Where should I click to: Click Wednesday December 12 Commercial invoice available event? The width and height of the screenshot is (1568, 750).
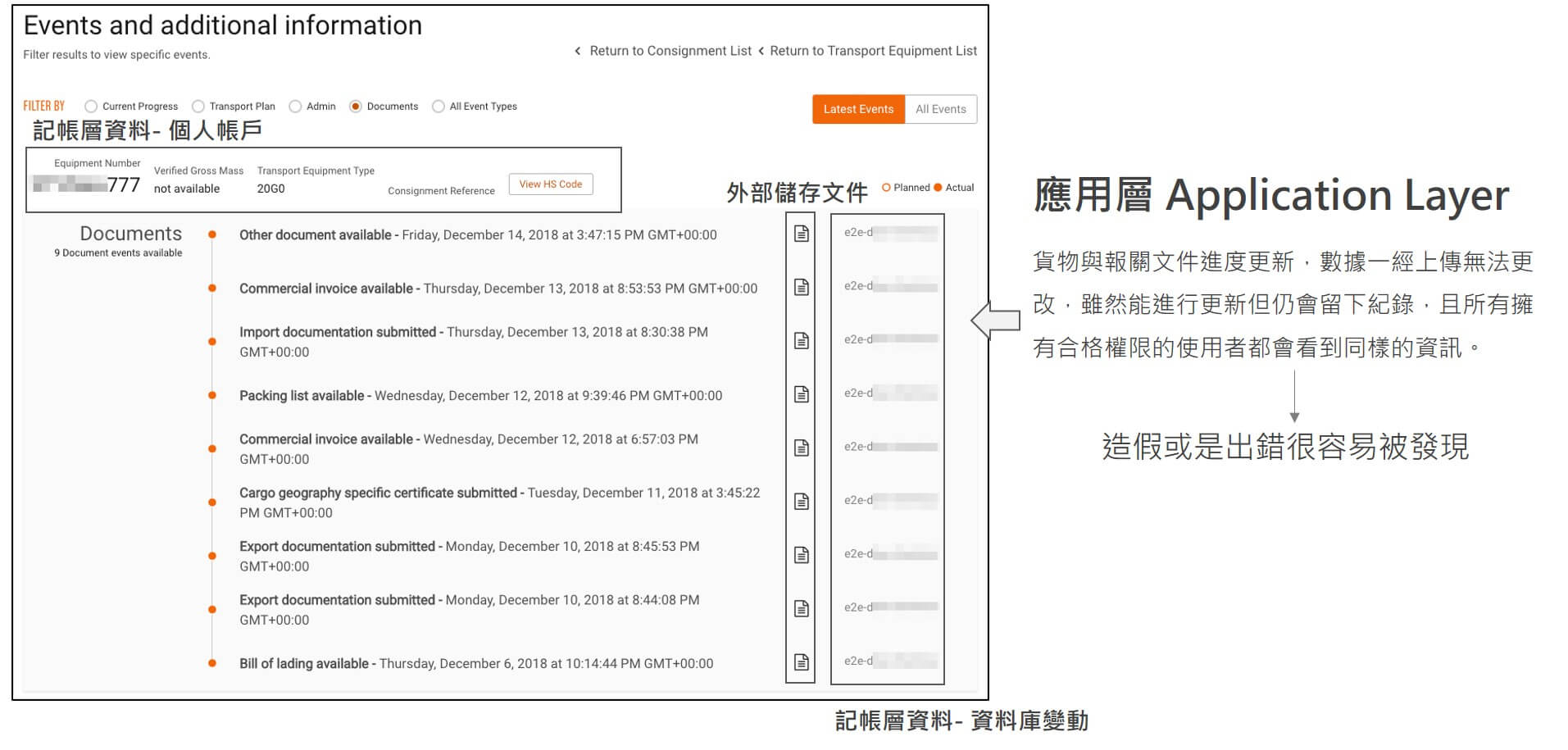pyautogui.click(x=469, y=449)
